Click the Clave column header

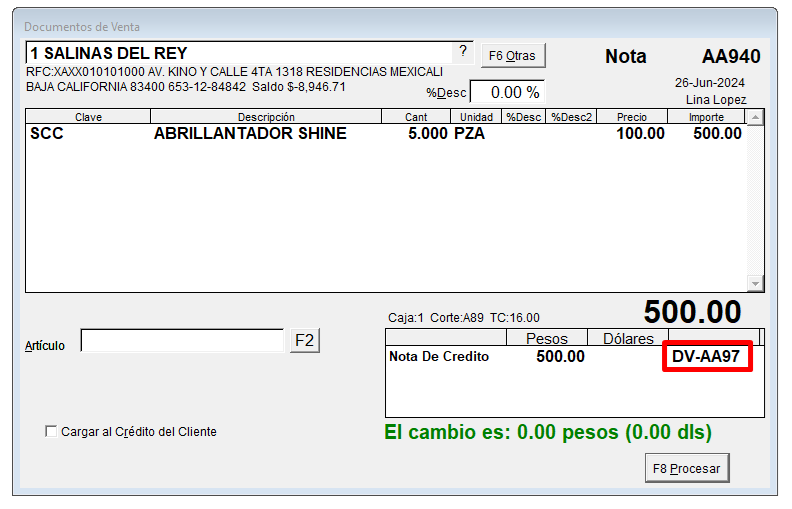[x=88, y=117]
